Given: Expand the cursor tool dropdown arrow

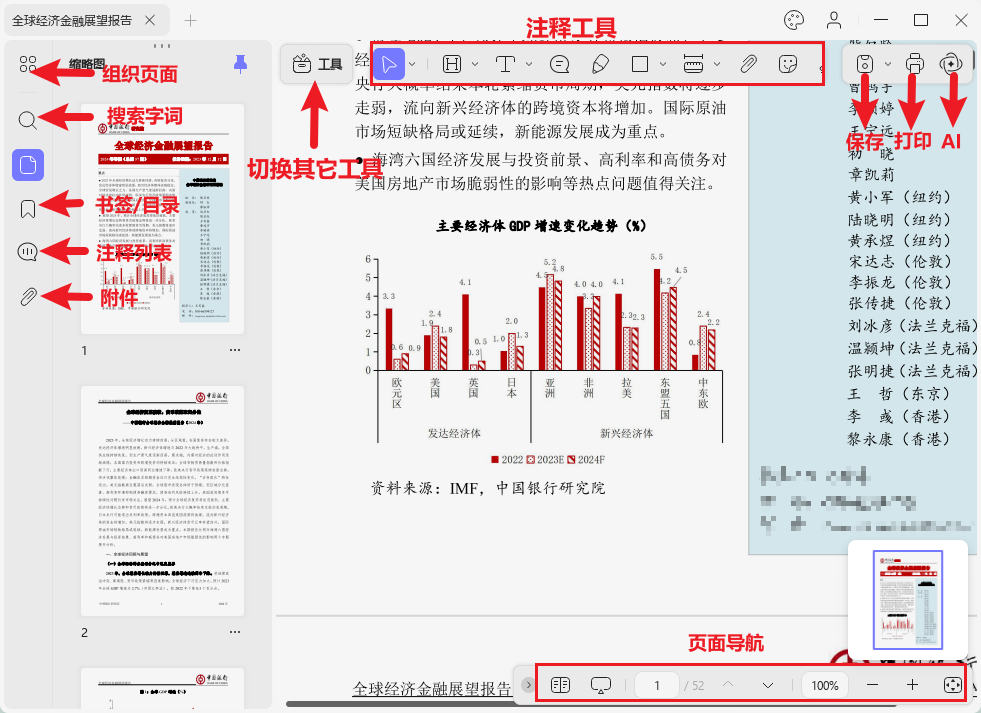Looking at the screenshot, I should click(412, 64).
